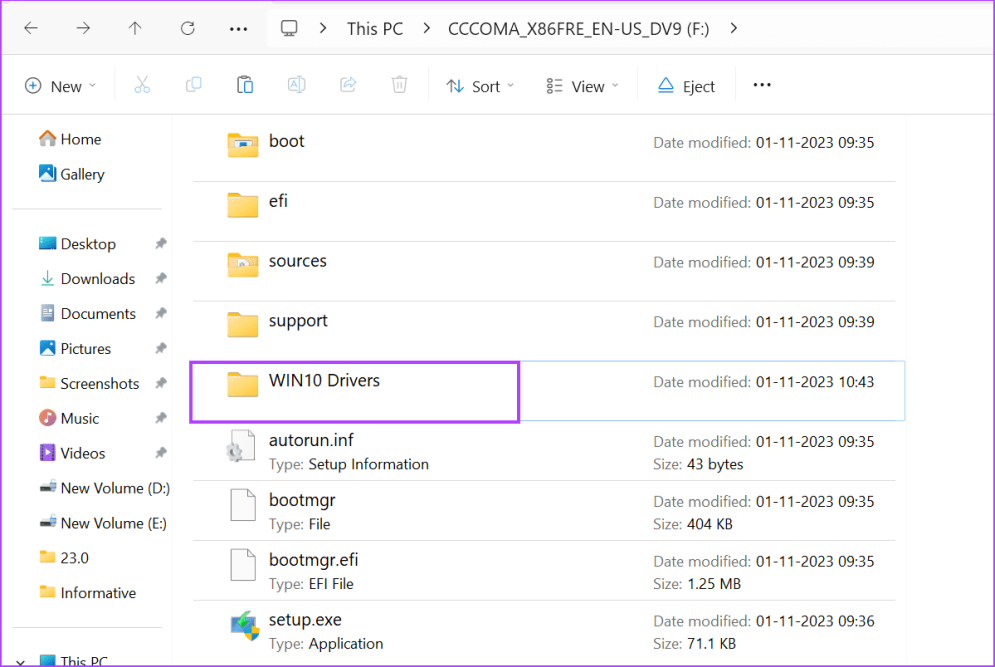Refresh the current folder view

(187, 29)
